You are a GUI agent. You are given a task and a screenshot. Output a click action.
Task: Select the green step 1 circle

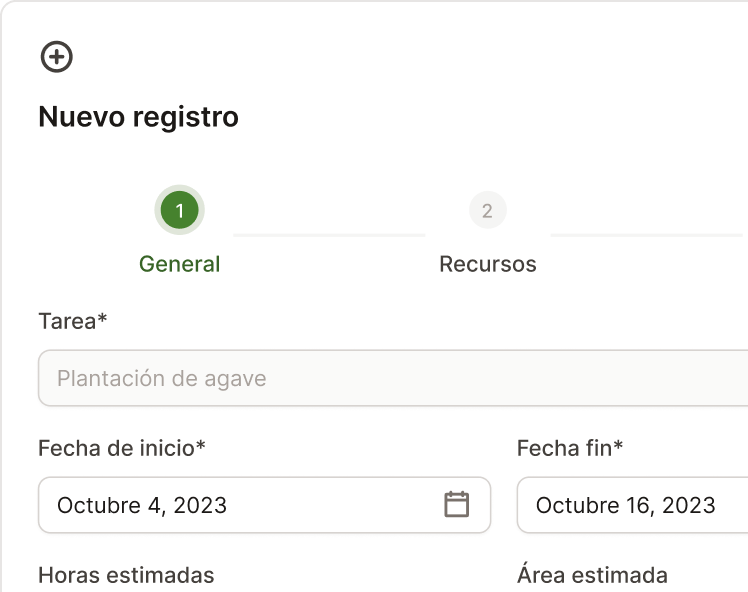coord(180,210)
